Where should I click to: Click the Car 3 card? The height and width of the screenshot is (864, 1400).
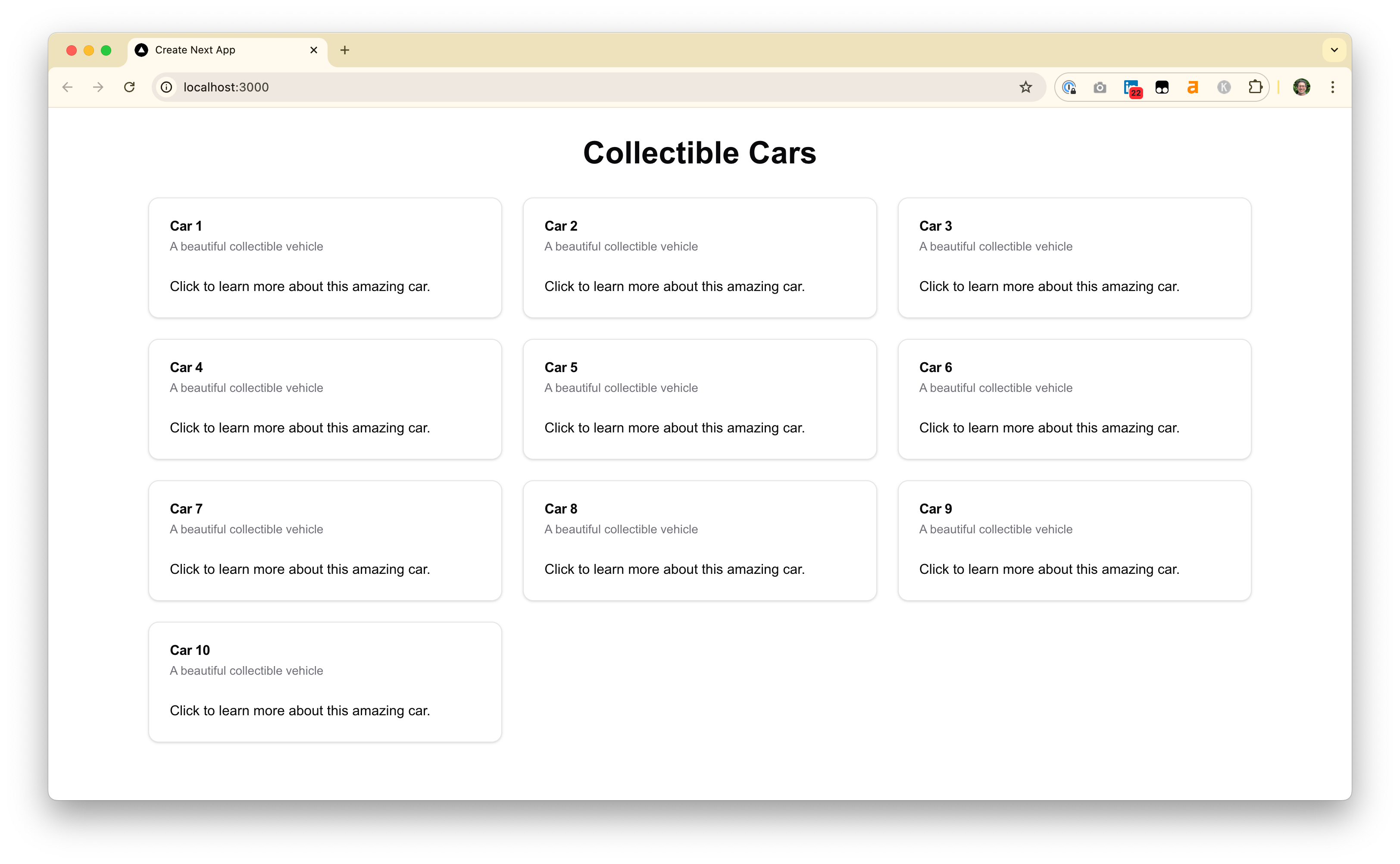tap(1074, 258)
